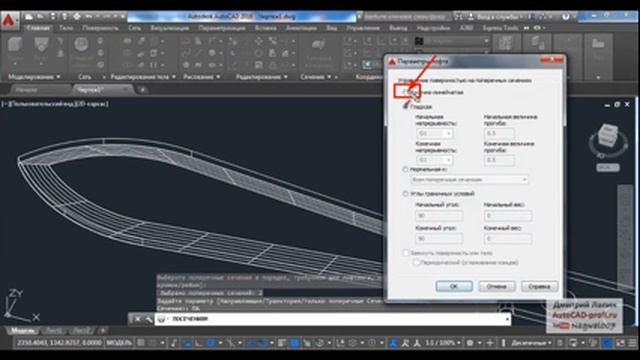This screenshot has height=360, width=640.
Task: Click the command line customize wrench icon
Action: point(148,319)
